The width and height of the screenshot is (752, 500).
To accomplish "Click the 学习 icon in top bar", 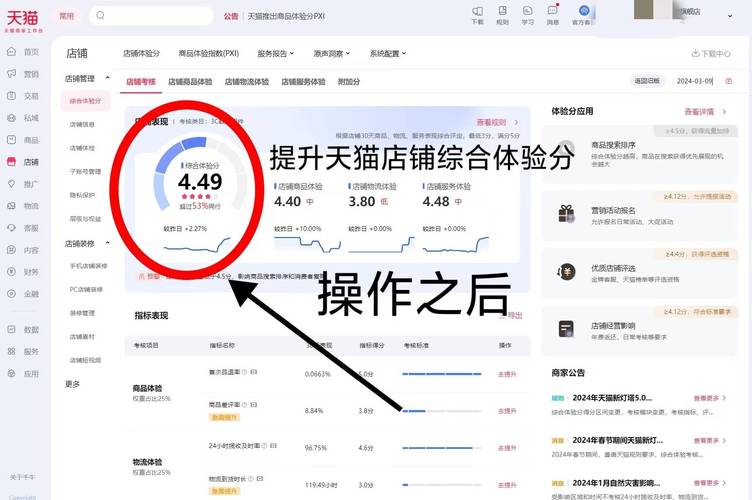I will tap(527, 11).
